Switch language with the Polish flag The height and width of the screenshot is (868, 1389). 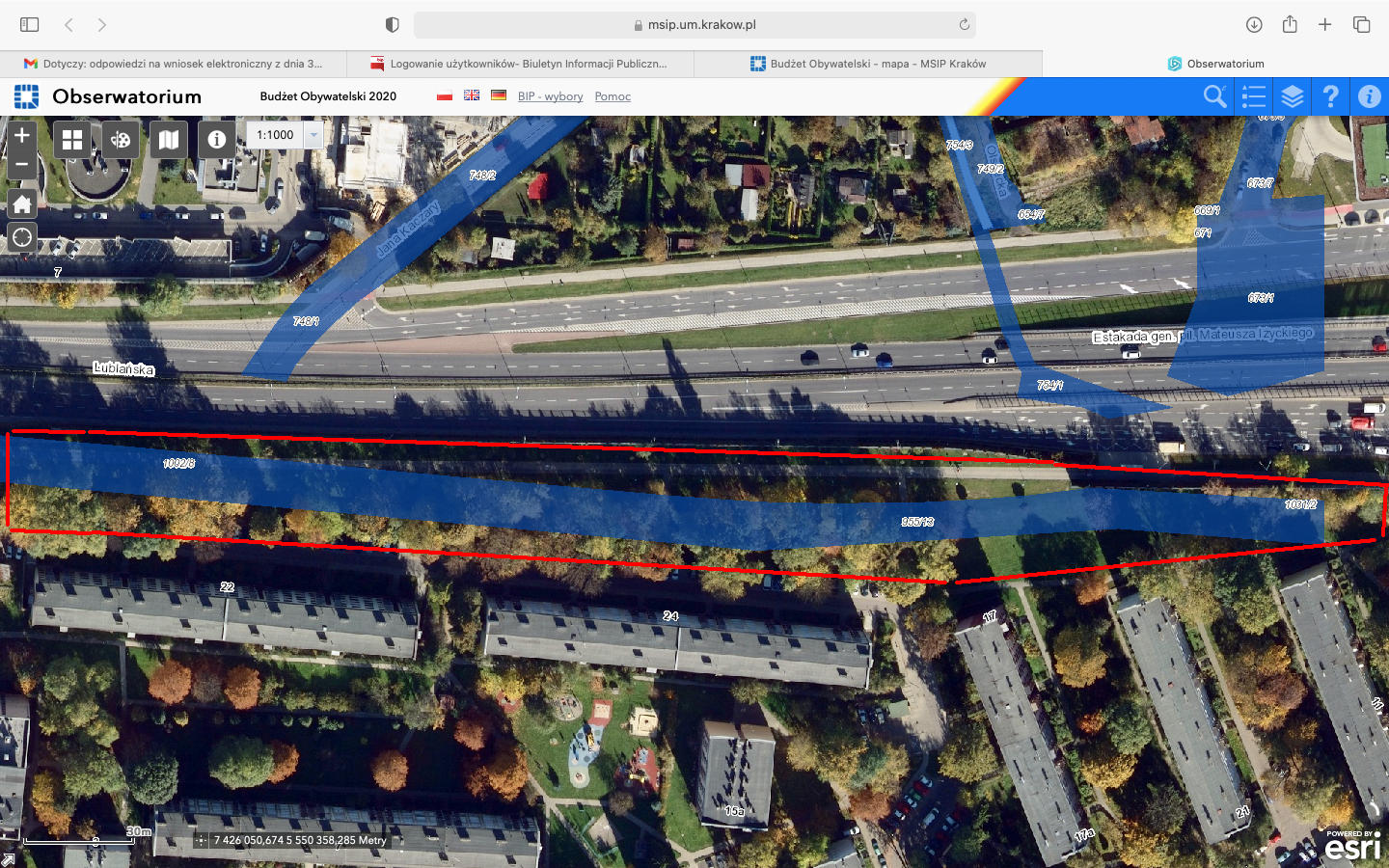pos(445,95)
